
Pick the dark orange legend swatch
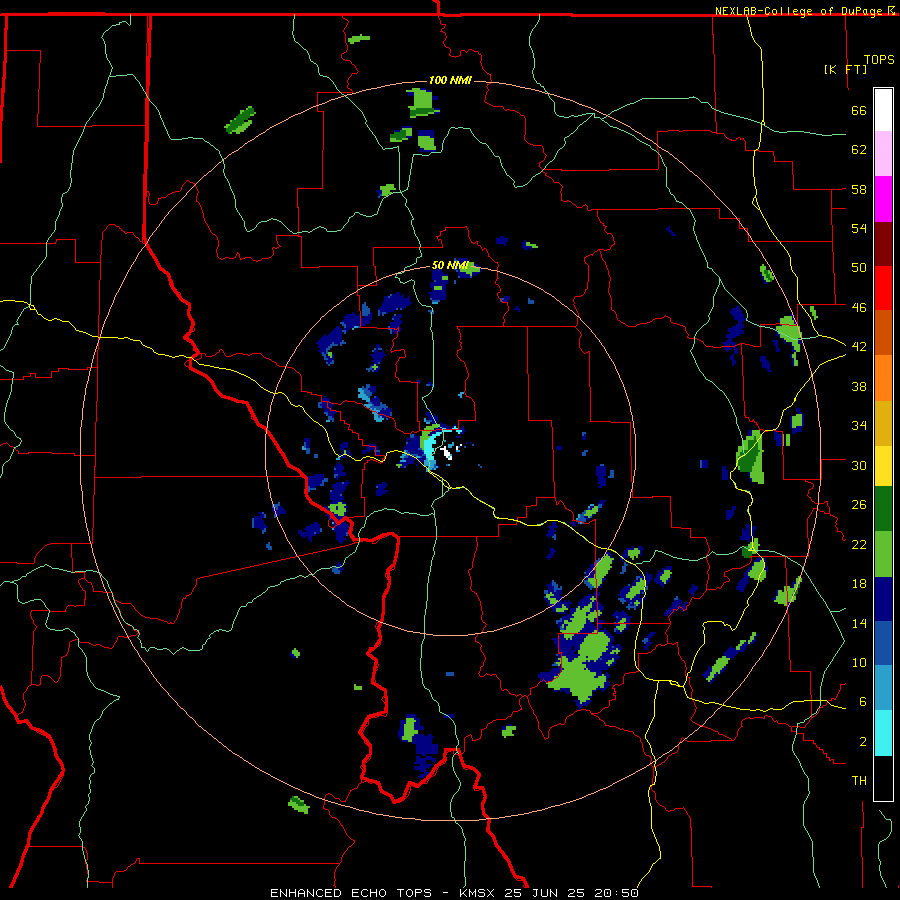tap(883, 332)
